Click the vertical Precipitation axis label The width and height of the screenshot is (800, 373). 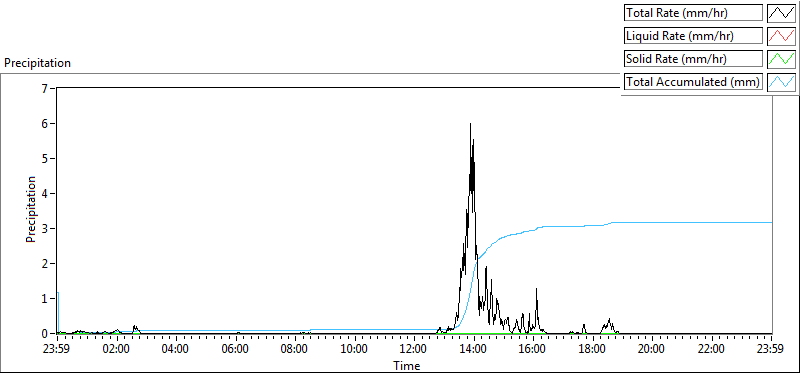coord(31,209)
